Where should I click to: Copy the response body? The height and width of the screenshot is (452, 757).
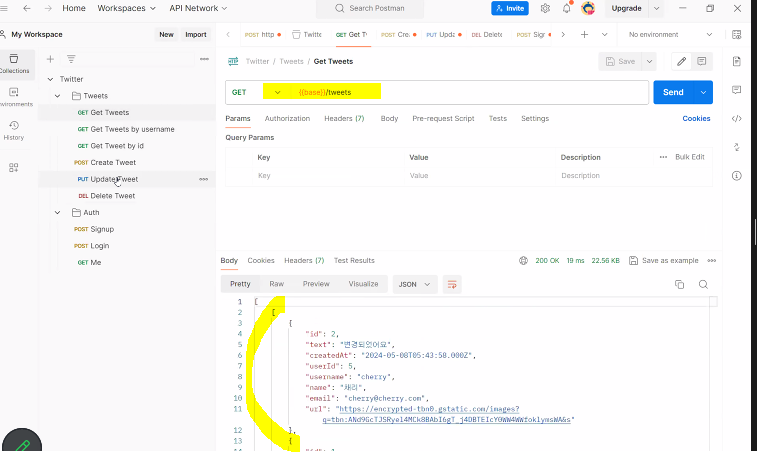pos(680,284)
